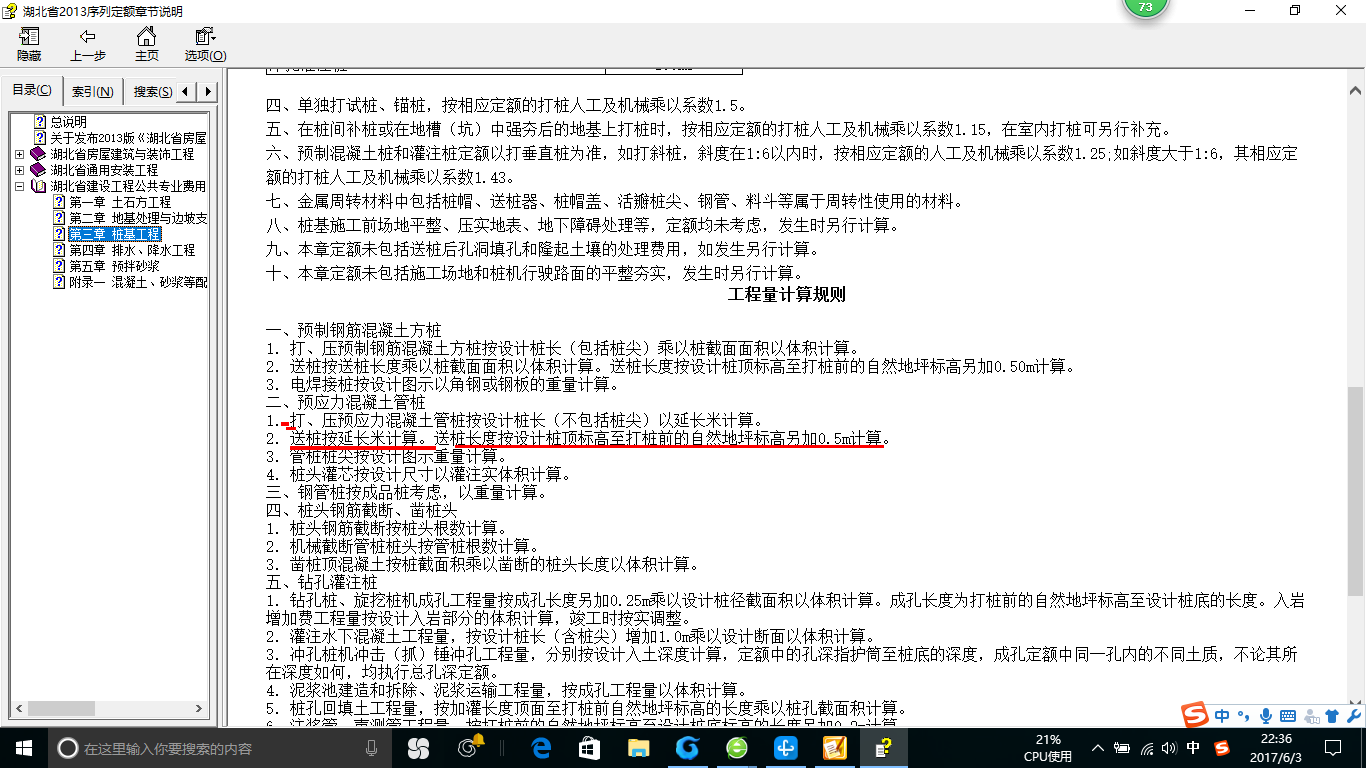Open the Microsoft Store taskbar icon
Viewport: 1366px width, 768px height.
[x=589, y=748]
